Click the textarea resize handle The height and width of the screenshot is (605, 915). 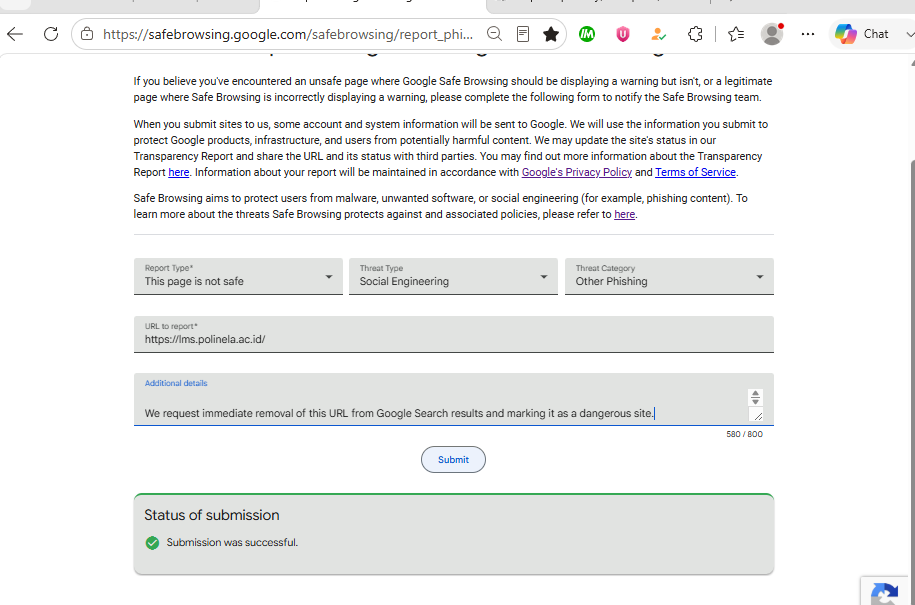tap(757, 415)
